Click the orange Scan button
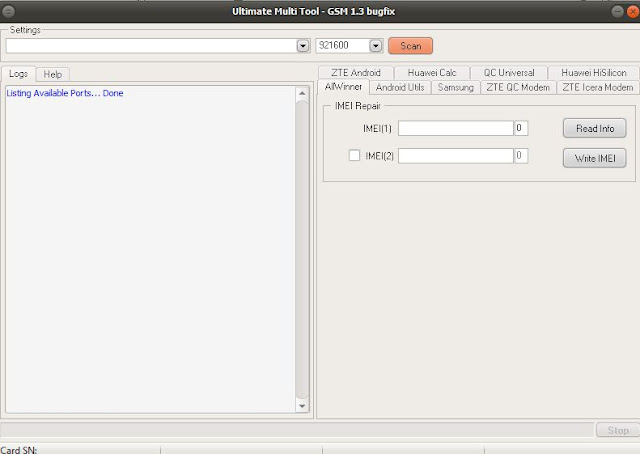Screen dimensions: 640x454 click(411, 46)
